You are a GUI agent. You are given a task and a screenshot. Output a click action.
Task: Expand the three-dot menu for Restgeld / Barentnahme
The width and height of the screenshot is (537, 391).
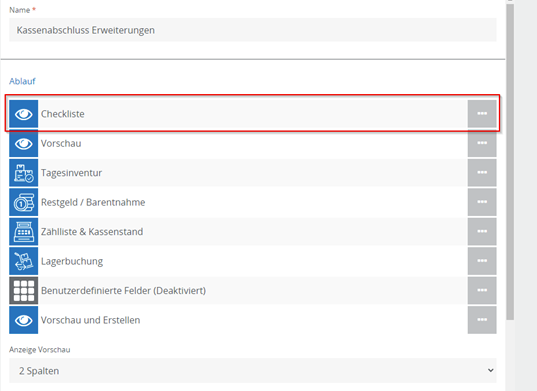482,202
